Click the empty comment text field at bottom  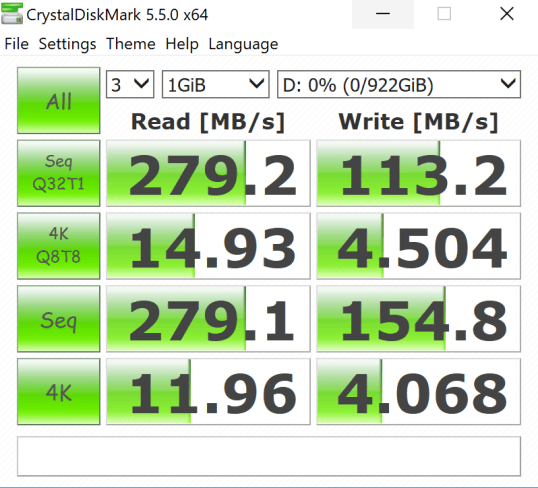pos(269,456)
